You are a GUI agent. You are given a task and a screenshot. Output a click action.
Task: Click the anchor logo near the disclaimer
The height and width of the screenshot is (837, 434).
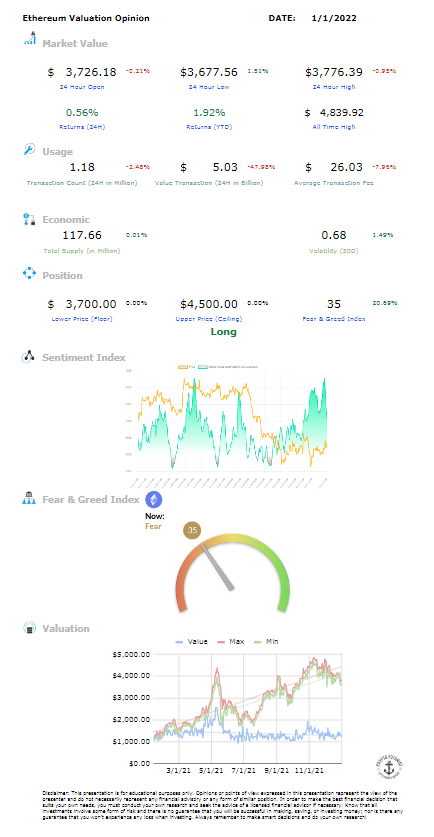387,767
